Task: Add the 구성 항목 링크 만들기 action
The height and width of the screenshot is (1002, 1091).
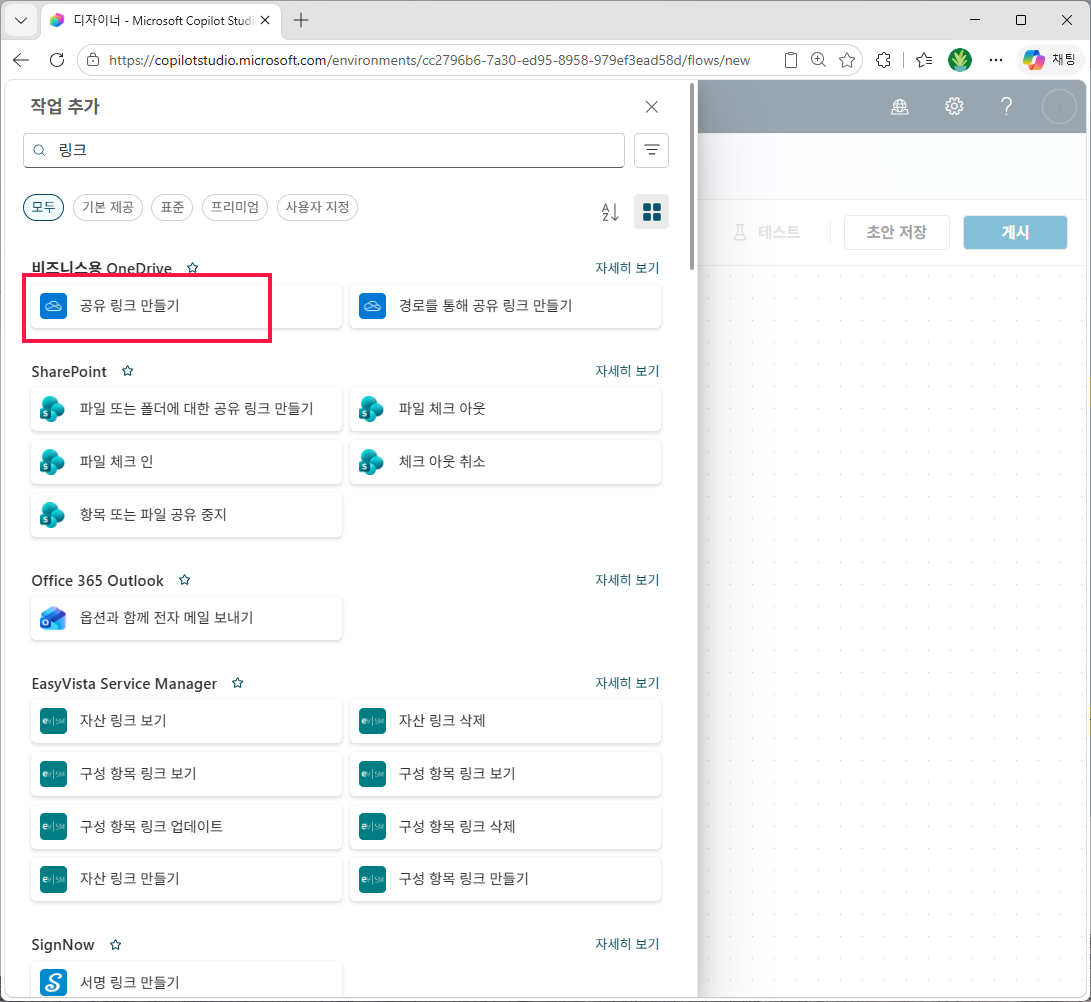Action: click(x=505, y=879)
